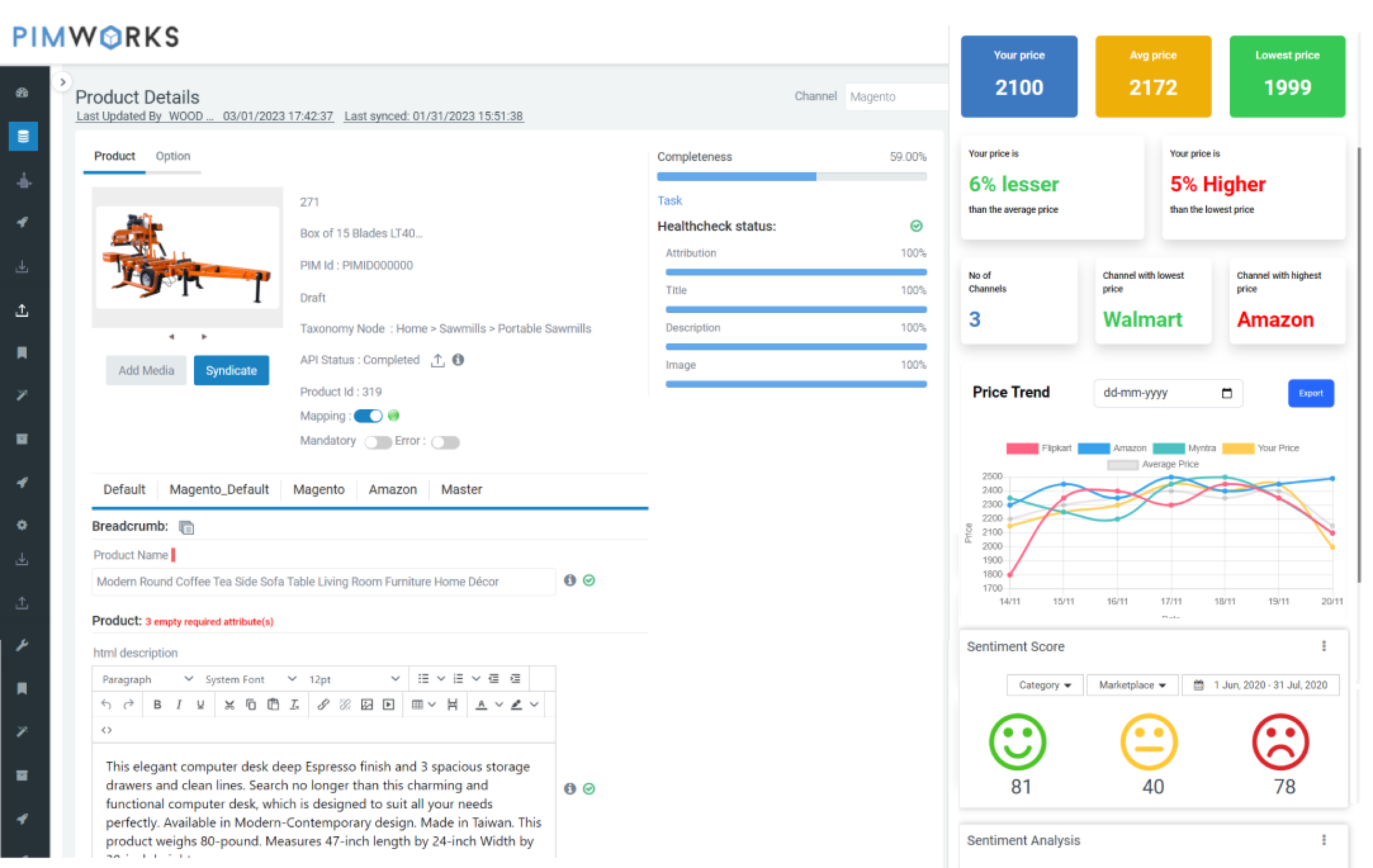The height and width of the screenshot is (868, 1373).
Task: Open the source code view with the <> icon
Action: (x=106, y=730)
